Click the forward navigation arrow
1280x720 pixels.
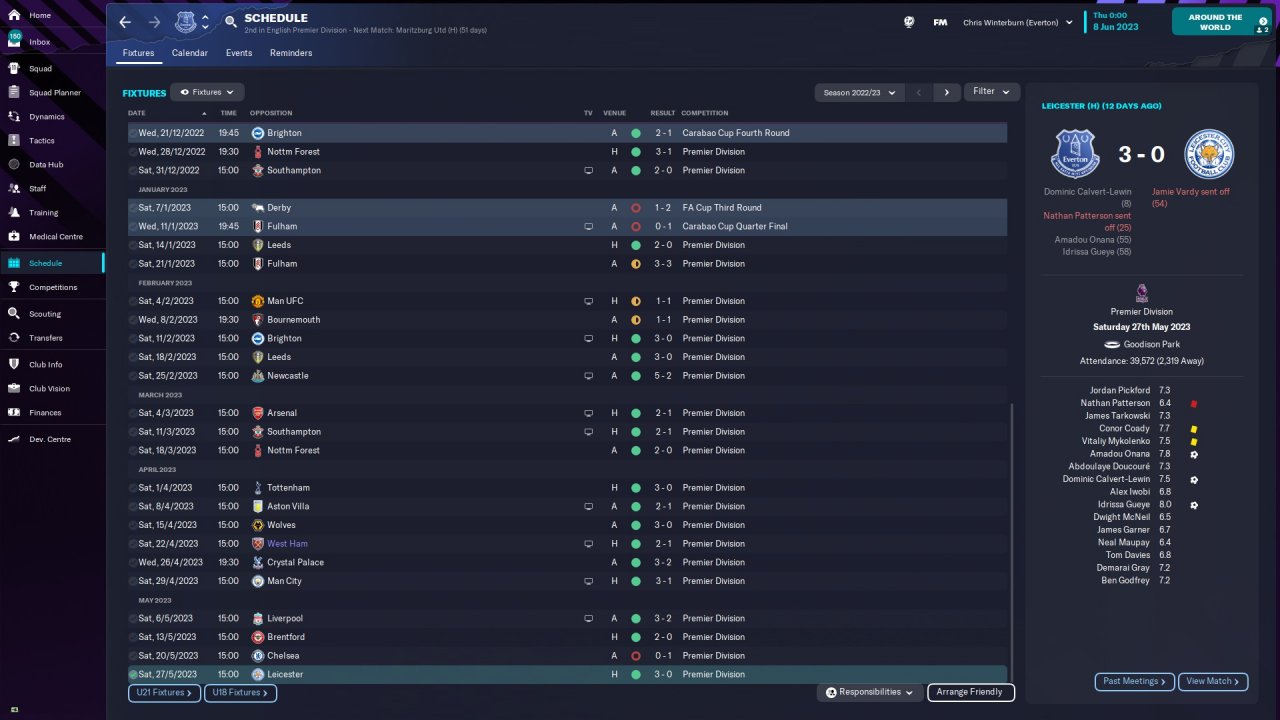(x=154, y=22)
